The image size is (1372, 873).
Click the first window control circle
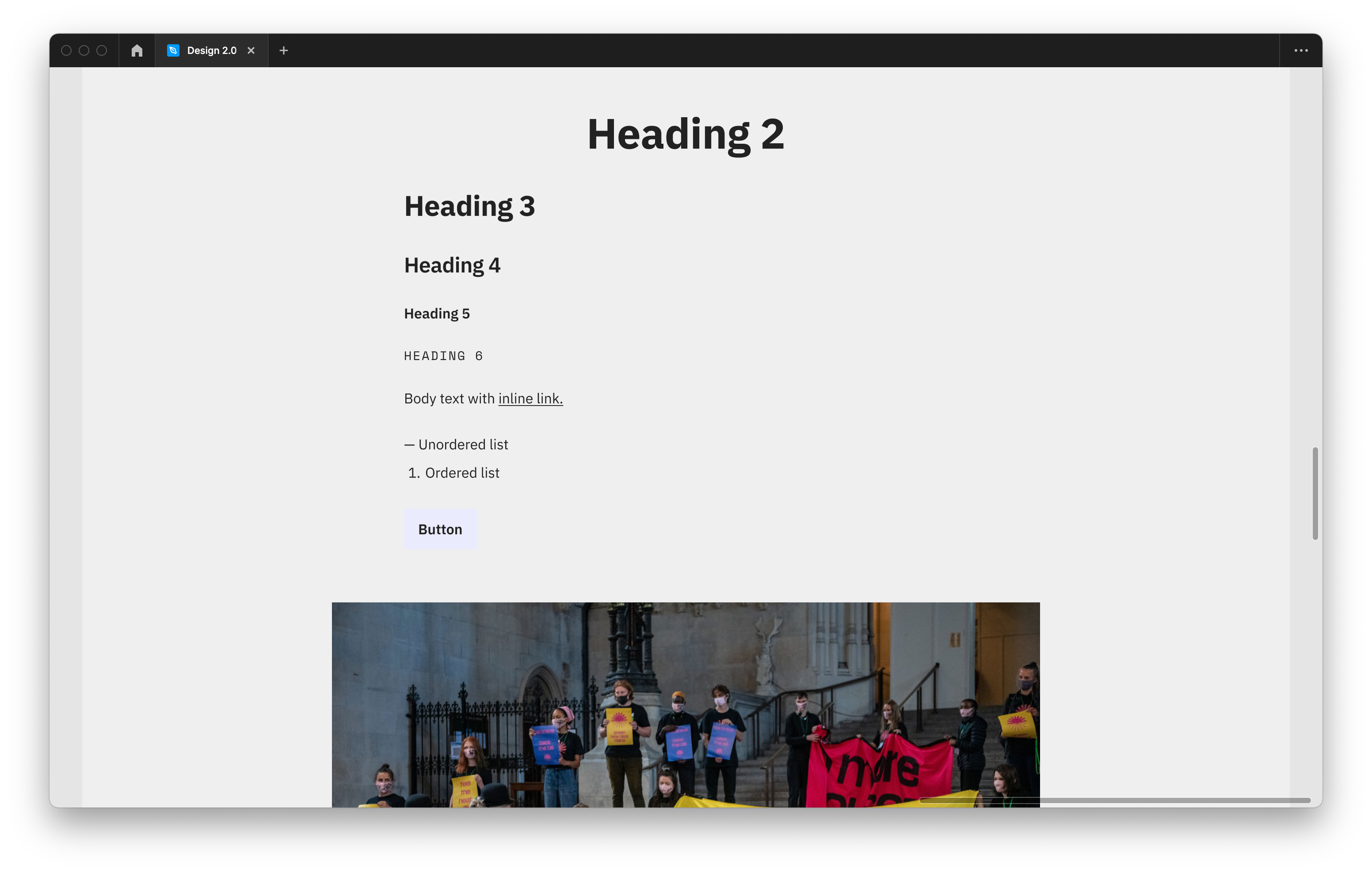66,51
